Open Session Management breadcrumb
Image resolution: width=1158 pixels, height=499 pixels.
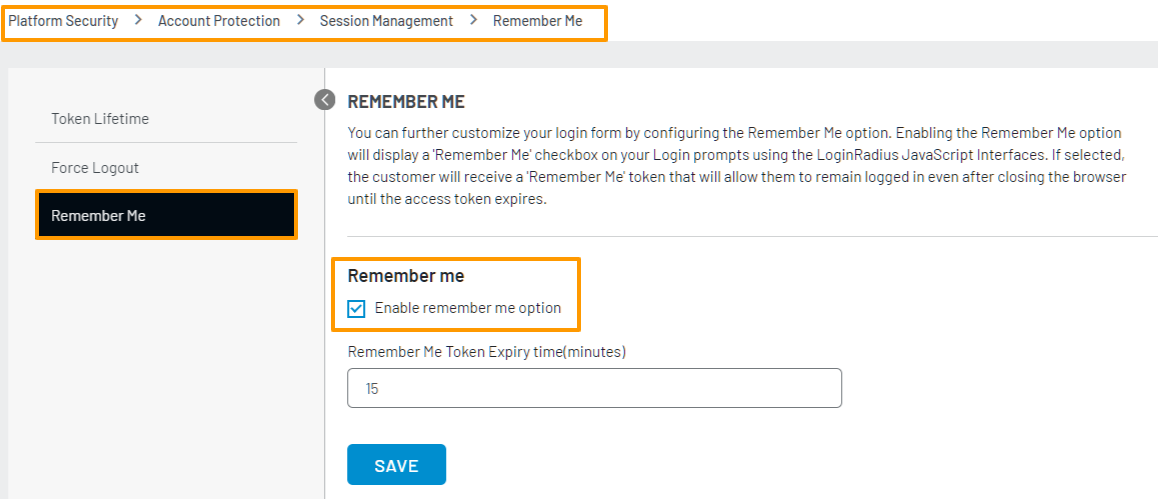(386, 21)
